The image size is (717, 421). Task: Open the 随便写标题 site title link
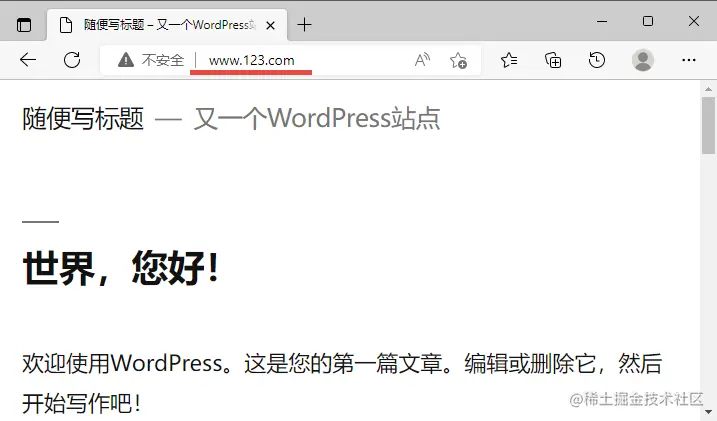(x=83, y=118)
